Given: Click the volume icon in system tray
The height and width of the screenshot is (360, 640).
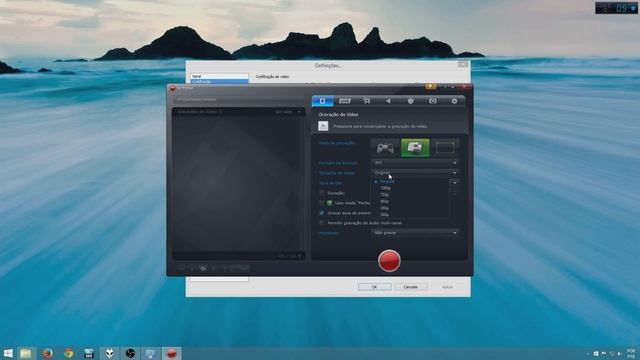Looking at the screenshot, I should click(x=620, y=353).
